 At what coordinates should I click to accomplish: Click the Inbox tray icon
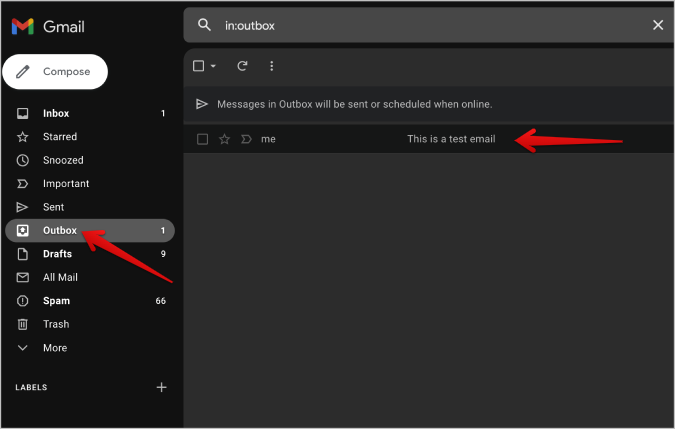click(22, 113)
